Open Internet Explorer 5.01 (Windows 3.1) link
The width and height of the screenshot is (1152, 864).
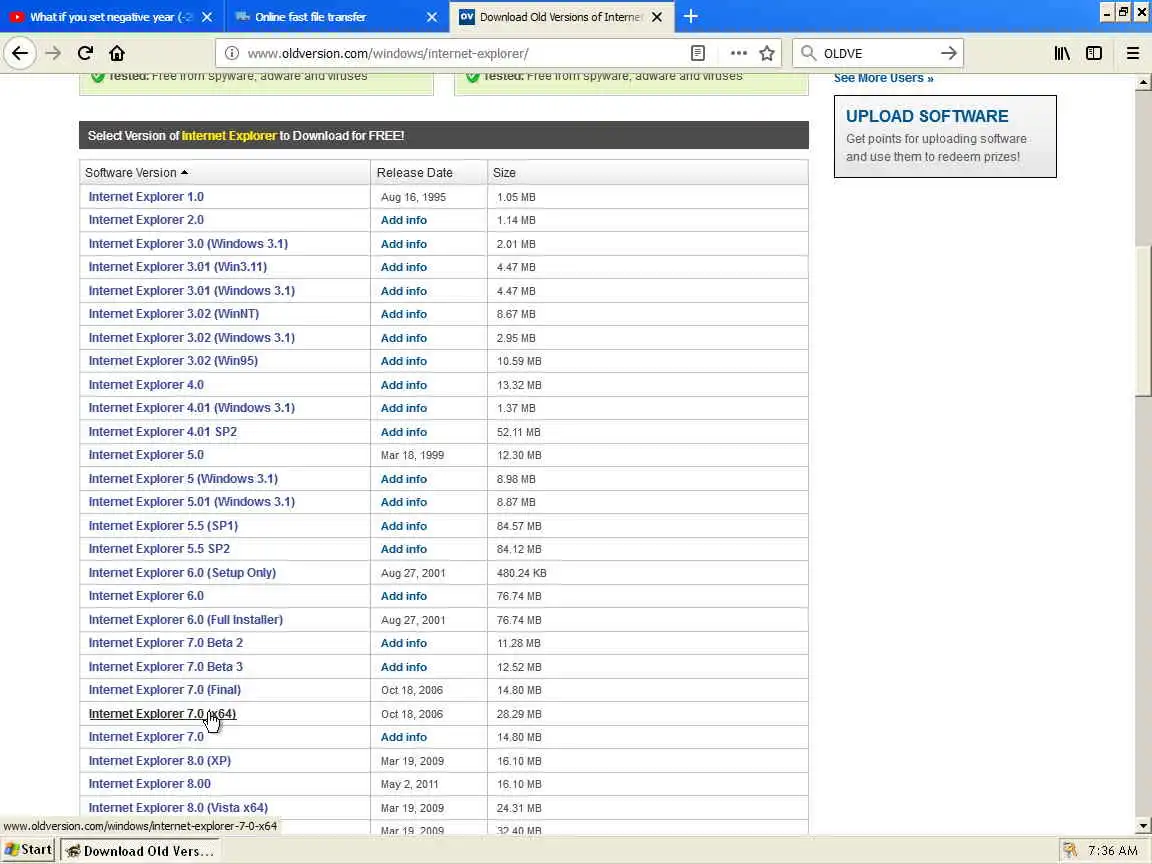click(191, 502)
